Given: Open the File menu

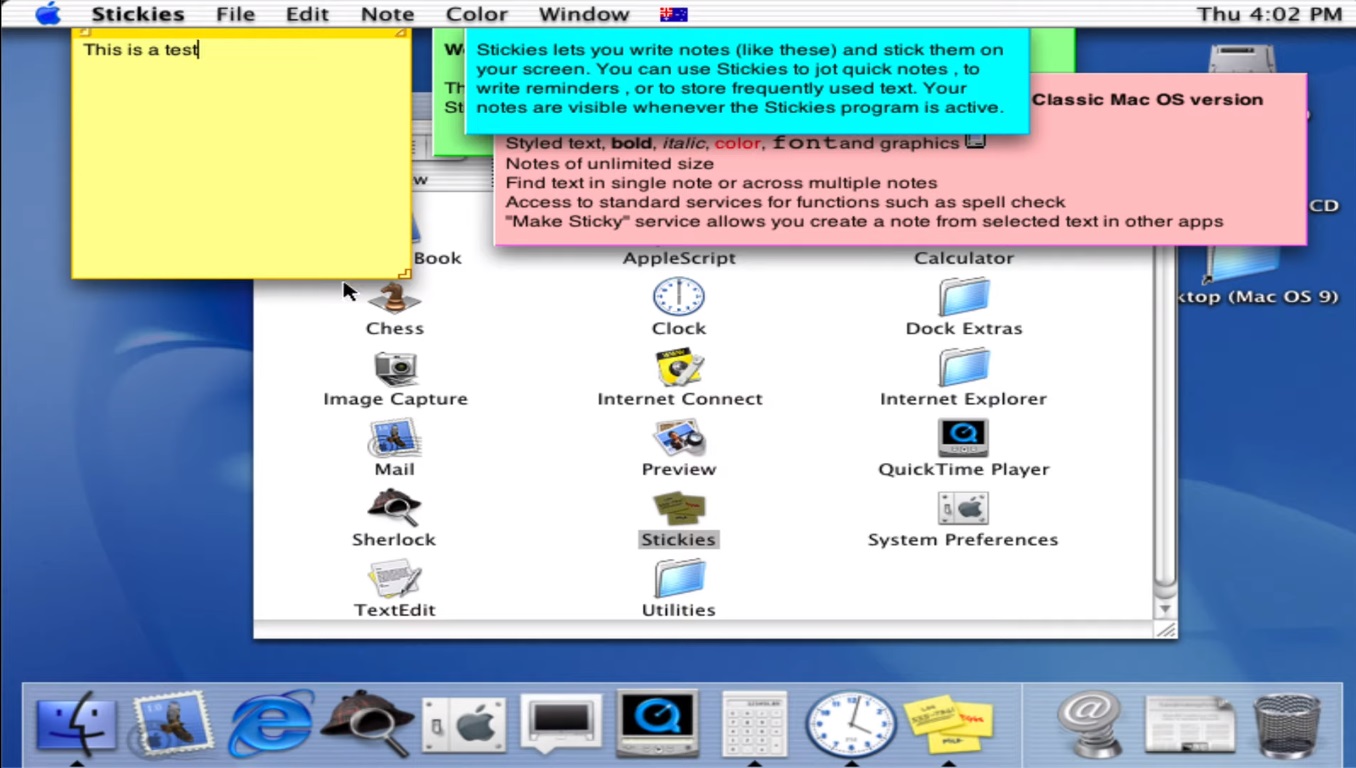Looking at the screenshot, I should 235,14.
